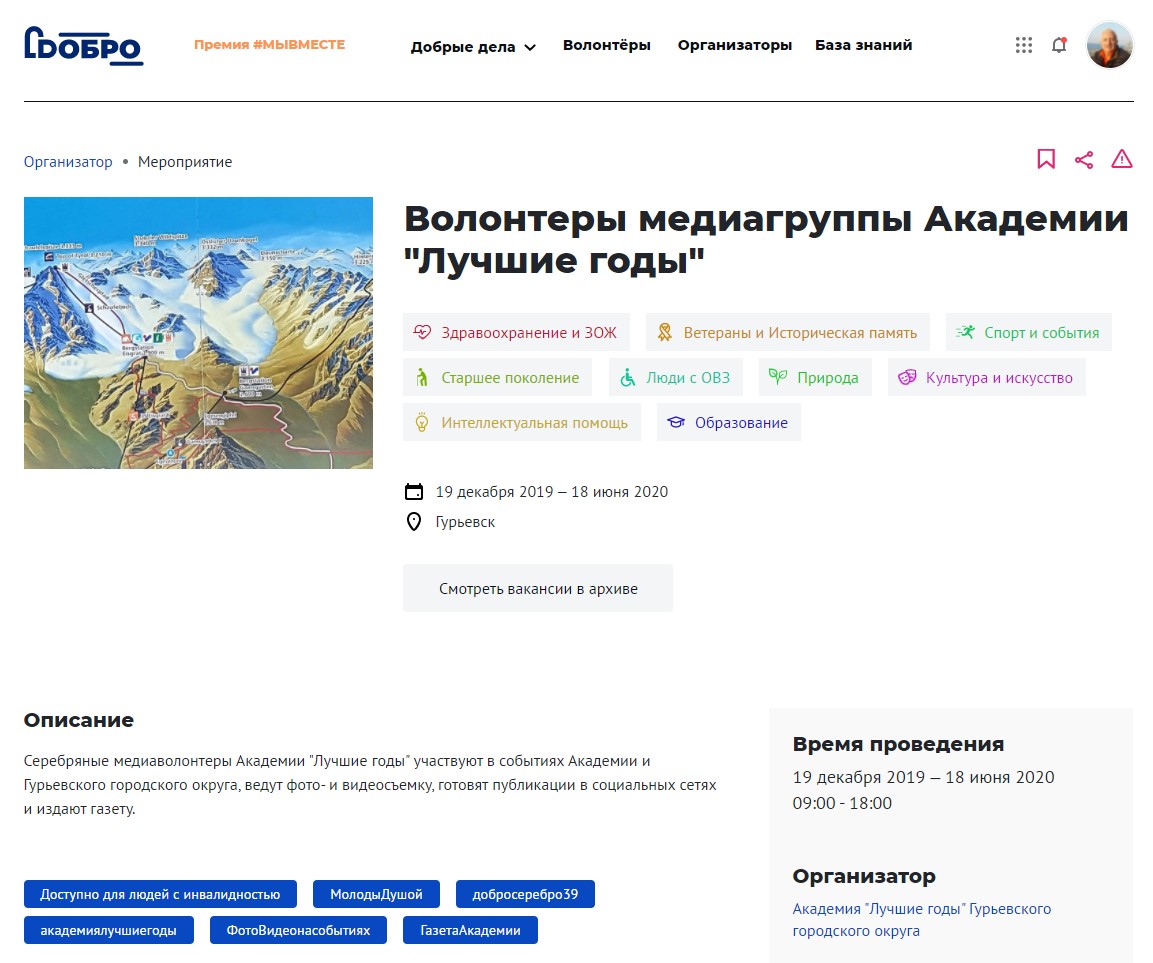Click the ribbon icon in the Ветераны tag
The width and height of the screenshot is (1153, 963).
coord(665,332)
